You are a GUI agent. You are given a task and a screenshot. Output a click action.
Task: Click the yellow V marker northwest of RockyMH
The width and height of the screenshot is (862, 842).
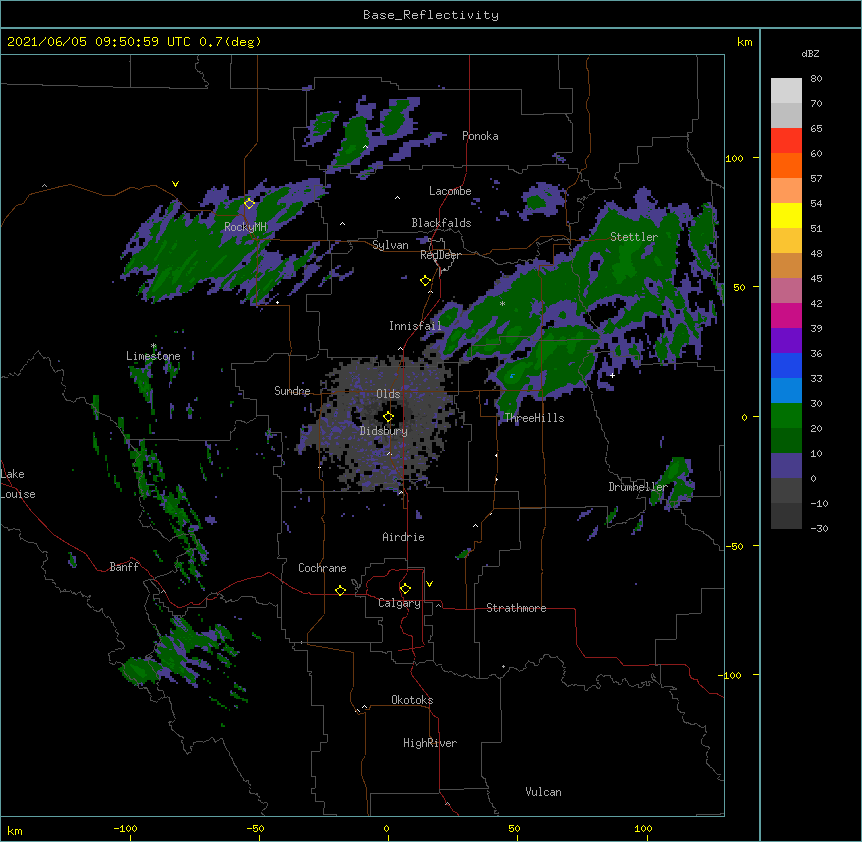(175, 184)
